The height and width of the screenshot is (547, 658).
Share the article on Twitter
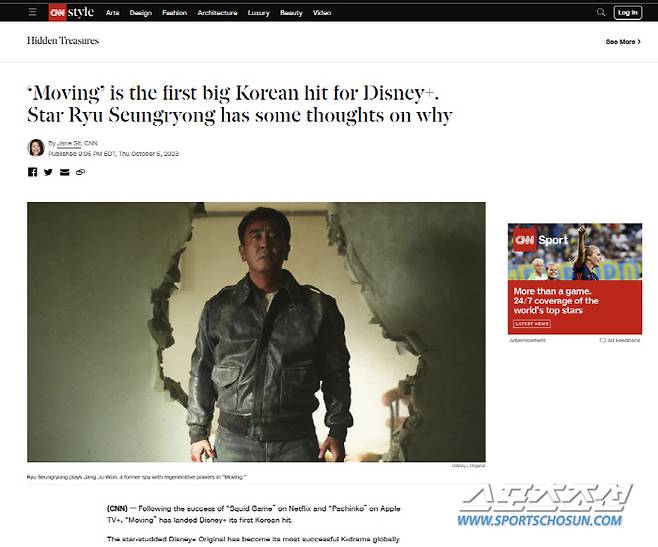[x=48, y=172]
